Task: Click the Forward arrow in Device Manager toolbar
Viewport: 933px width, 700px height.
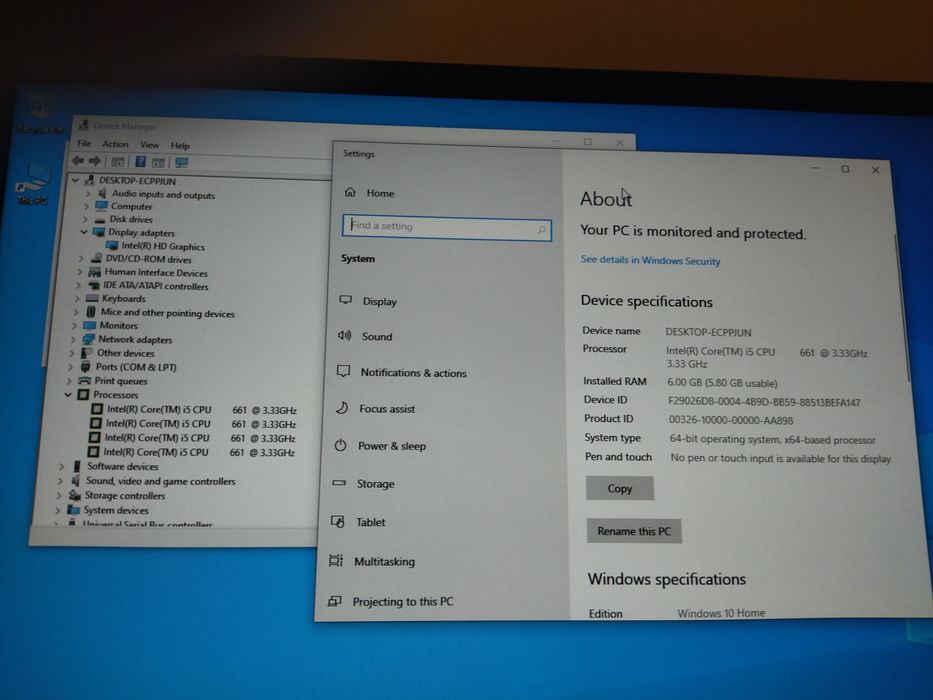Action: [95, 161]
